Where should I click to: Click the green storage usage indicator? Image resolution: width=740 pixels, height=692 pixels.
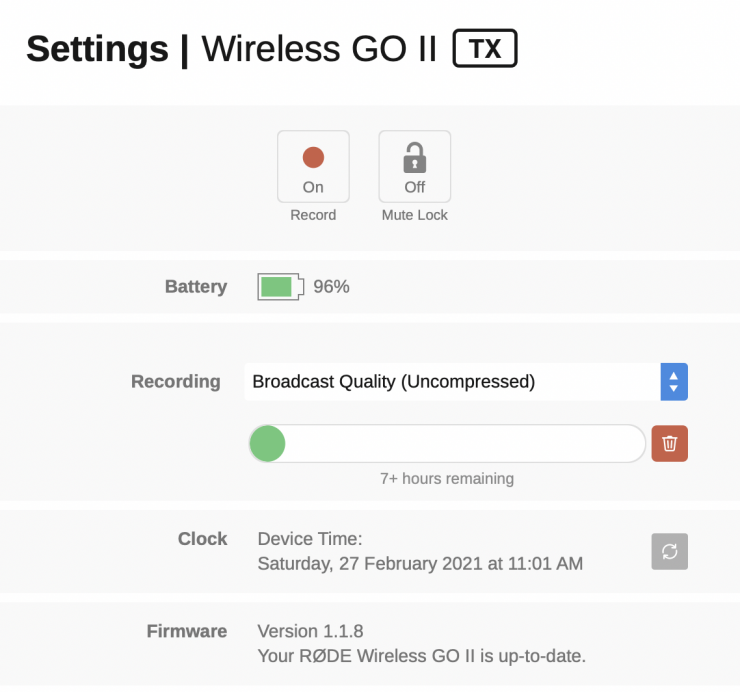pos(267,443)
